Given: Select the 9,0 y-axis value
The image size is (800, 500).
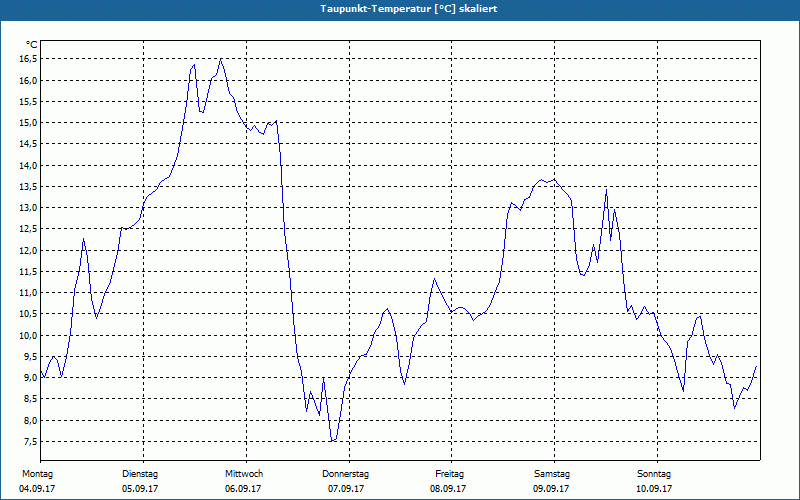Looking at the screenshot, I should [x=31, y=378].
